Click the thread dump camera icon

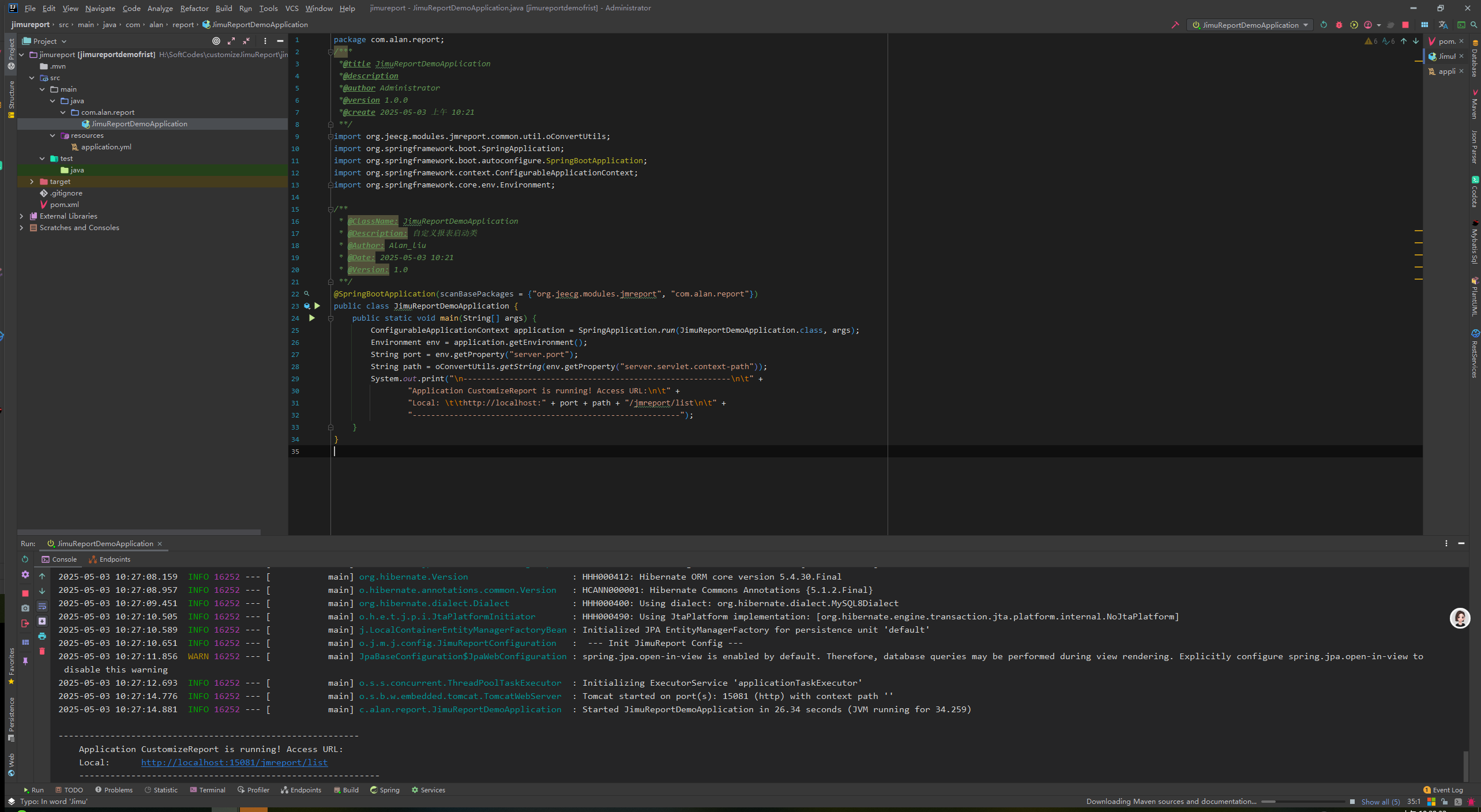click(x=25, y=608)
